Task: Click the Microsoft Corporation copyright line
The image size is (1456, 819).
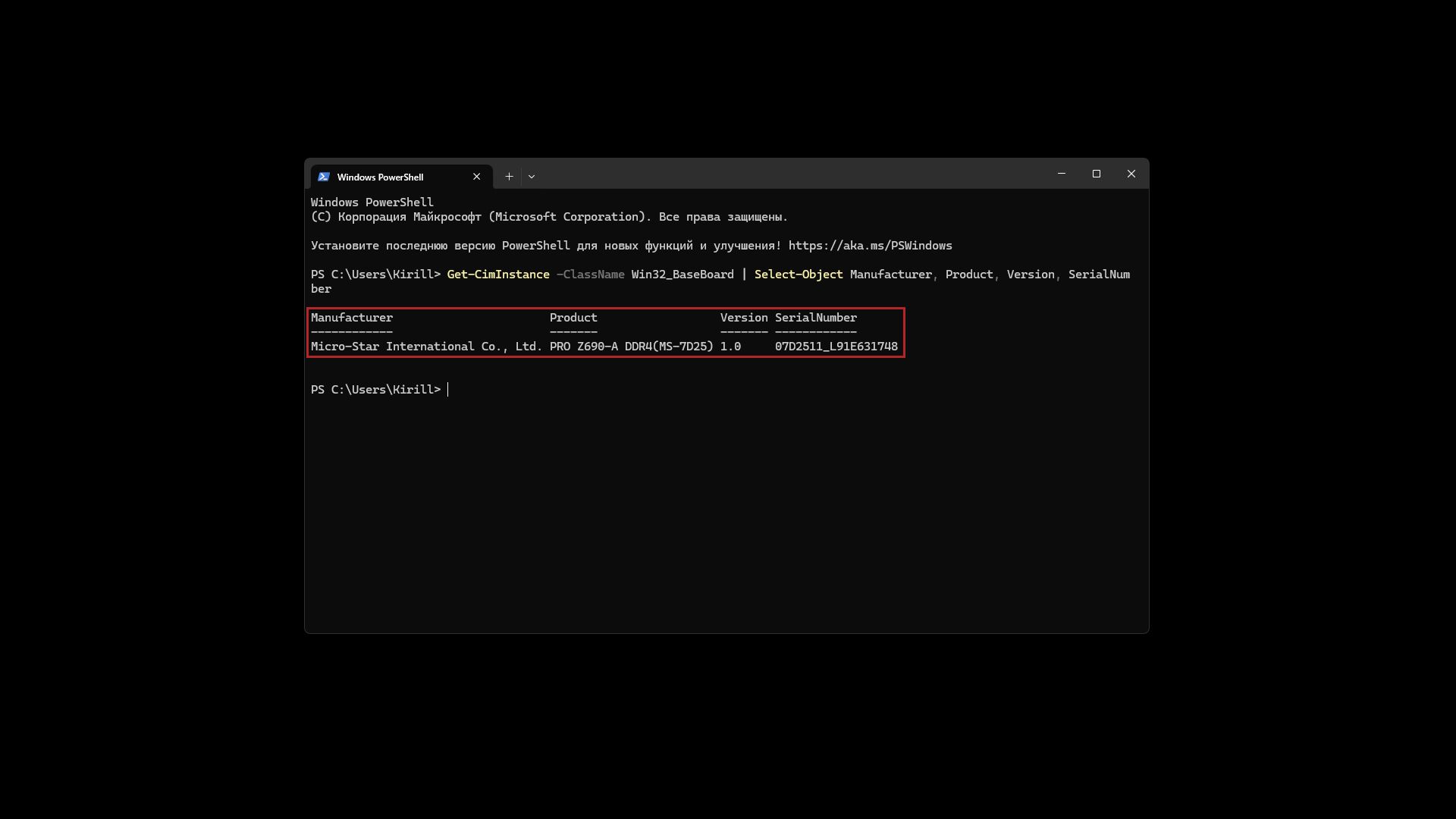Action: tap(550, 217)
